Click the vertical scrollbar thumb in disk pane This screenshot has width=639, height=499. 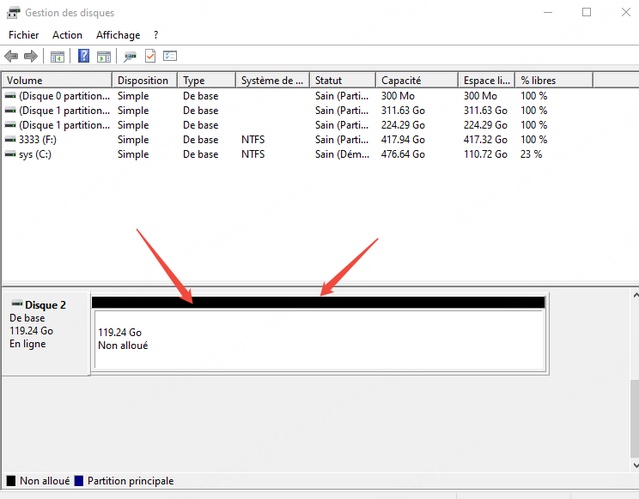click(635, 419)
